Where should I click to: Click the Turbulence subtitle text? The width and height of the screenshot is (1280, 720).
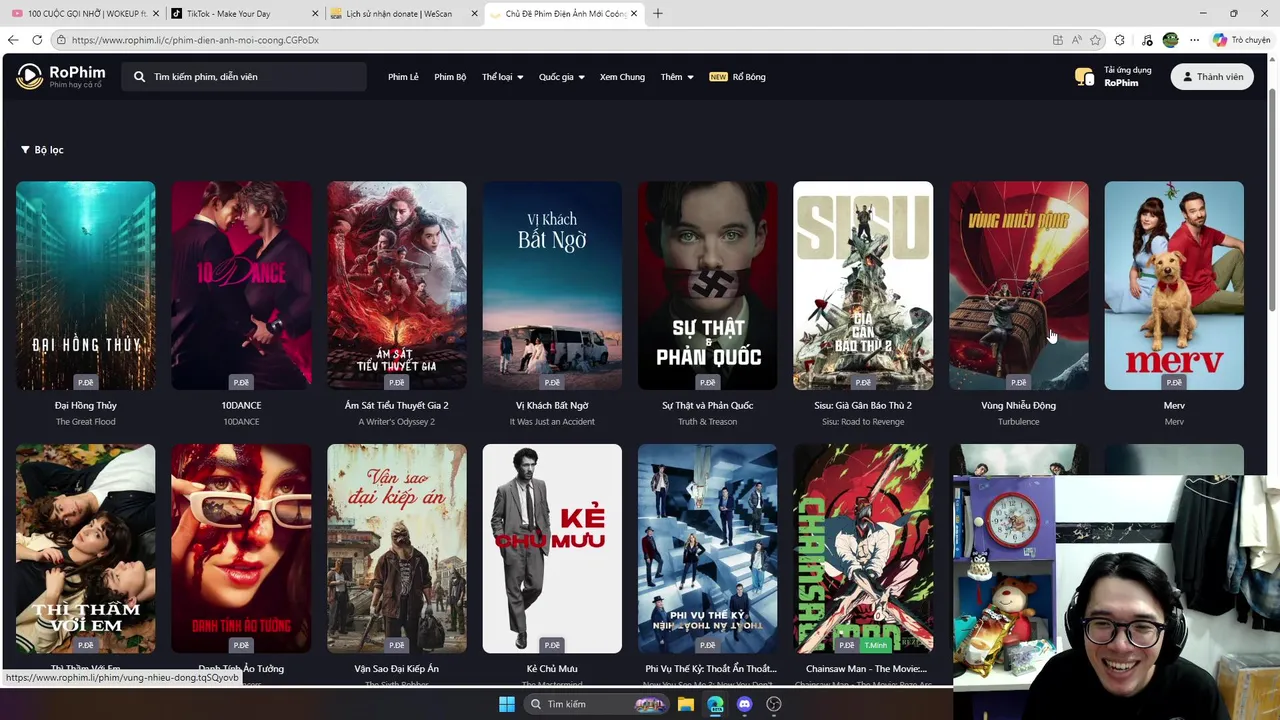coord(1019,421)
